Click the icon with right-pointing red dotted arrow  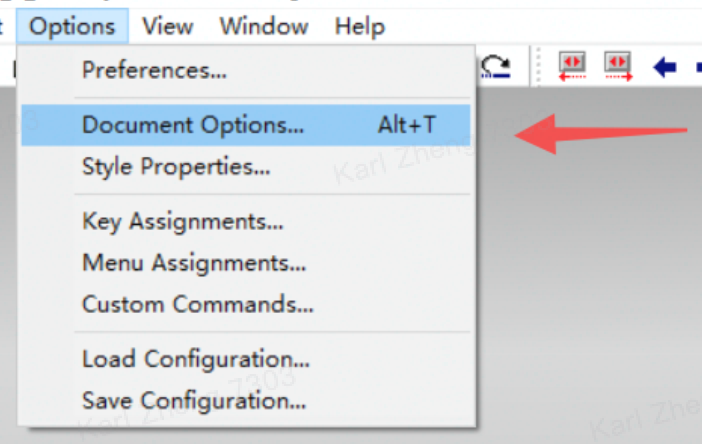618,66
